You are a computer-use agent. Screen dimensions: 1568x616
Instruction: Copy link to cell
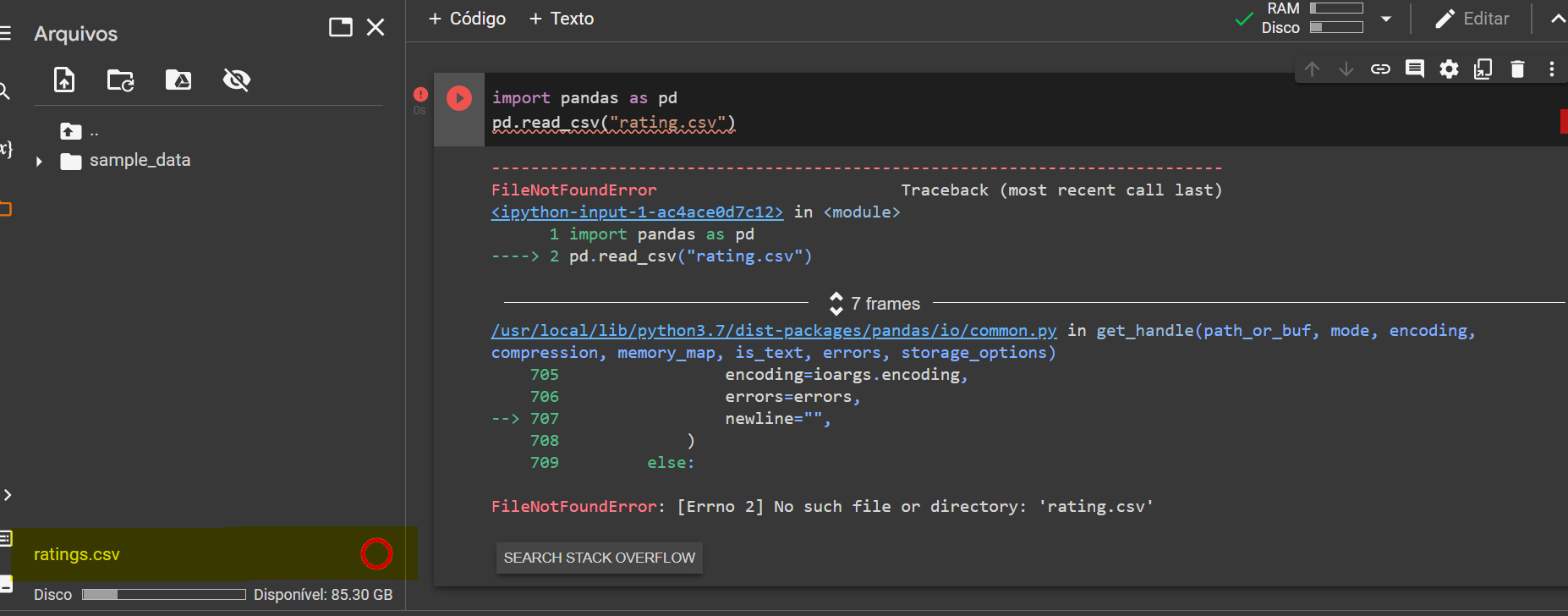1380,69
